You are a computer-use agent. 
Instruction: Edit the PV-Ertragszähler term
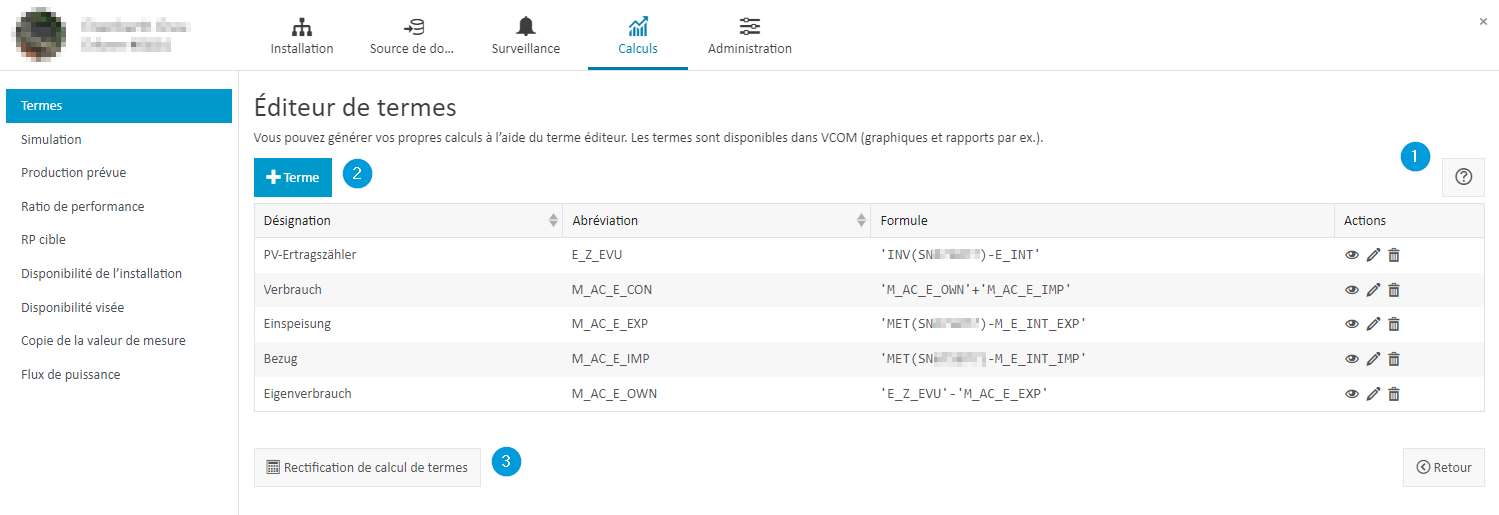click(x=1373, y=255)
